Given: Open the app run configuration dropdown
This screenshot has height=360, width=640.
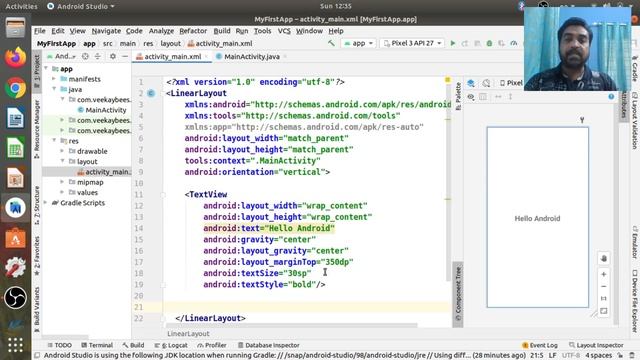Looking at the screenshot, I should (358, 43).
